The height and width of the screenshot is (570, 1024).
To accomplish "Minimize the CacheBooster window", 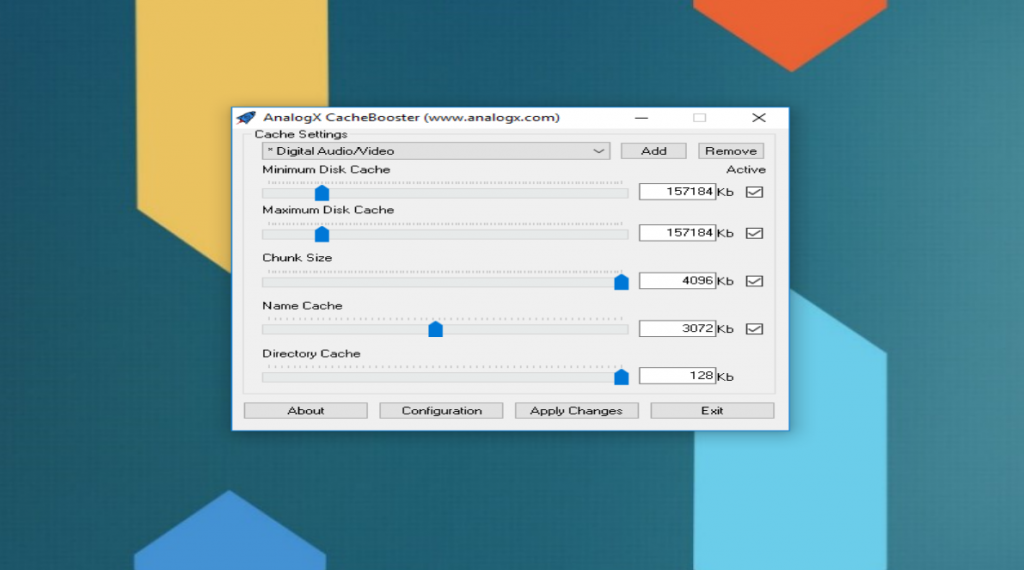I will [641, 118].
